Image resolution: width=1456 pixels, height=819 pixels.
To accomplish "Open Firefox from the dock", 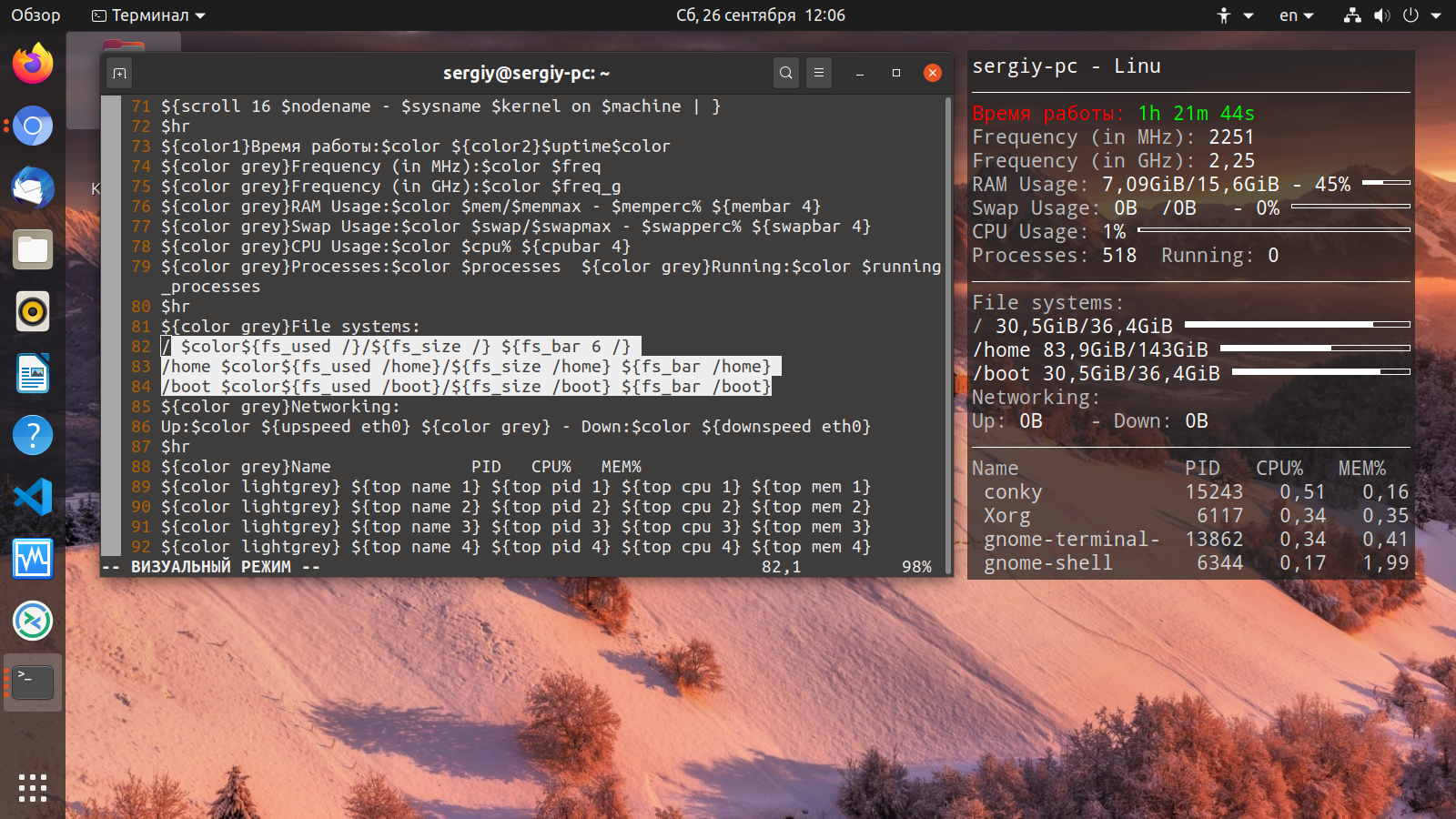I will pyautogui.click(x=33, y=64).
